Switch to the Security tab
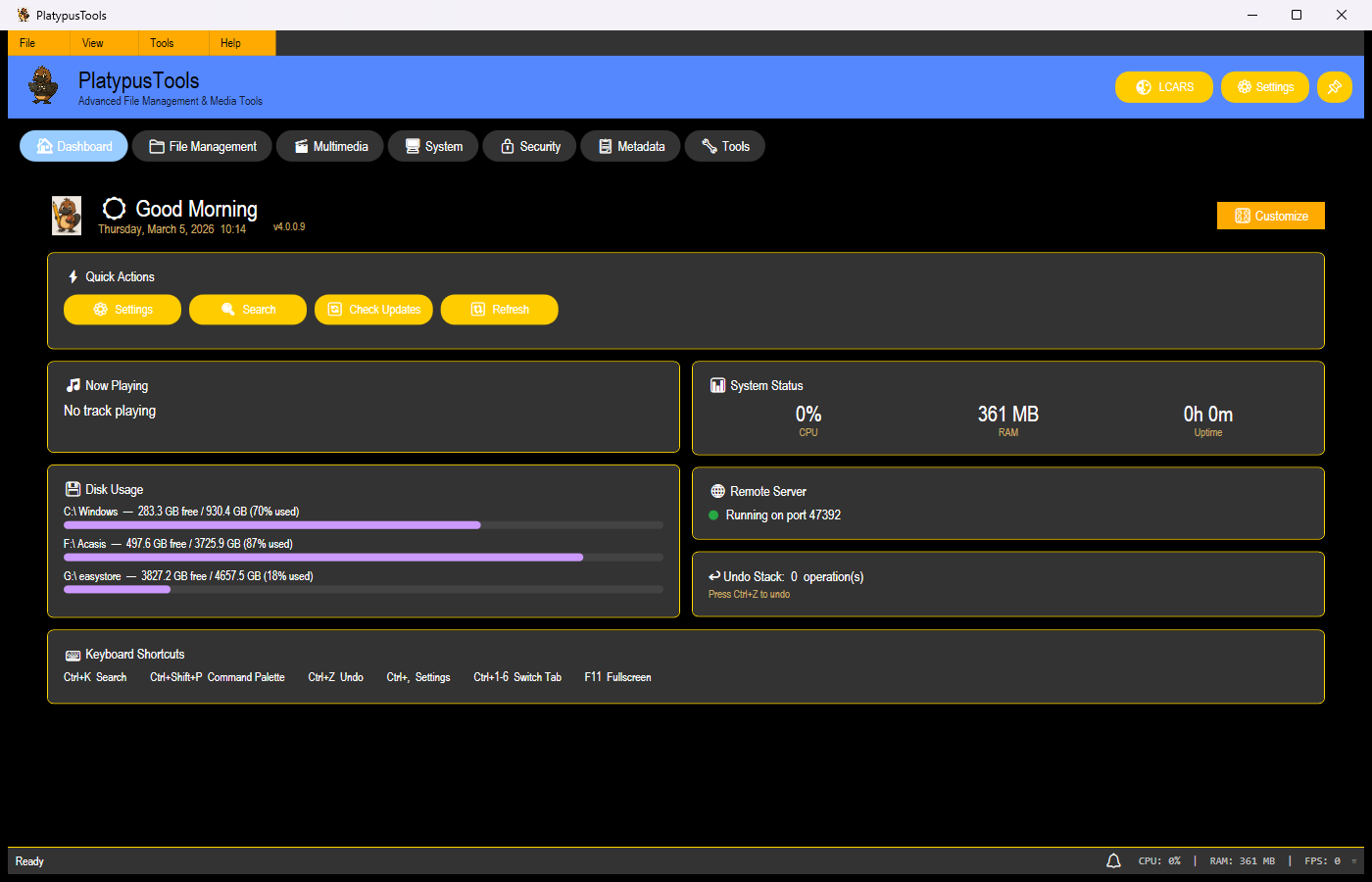 coord(529,145)
